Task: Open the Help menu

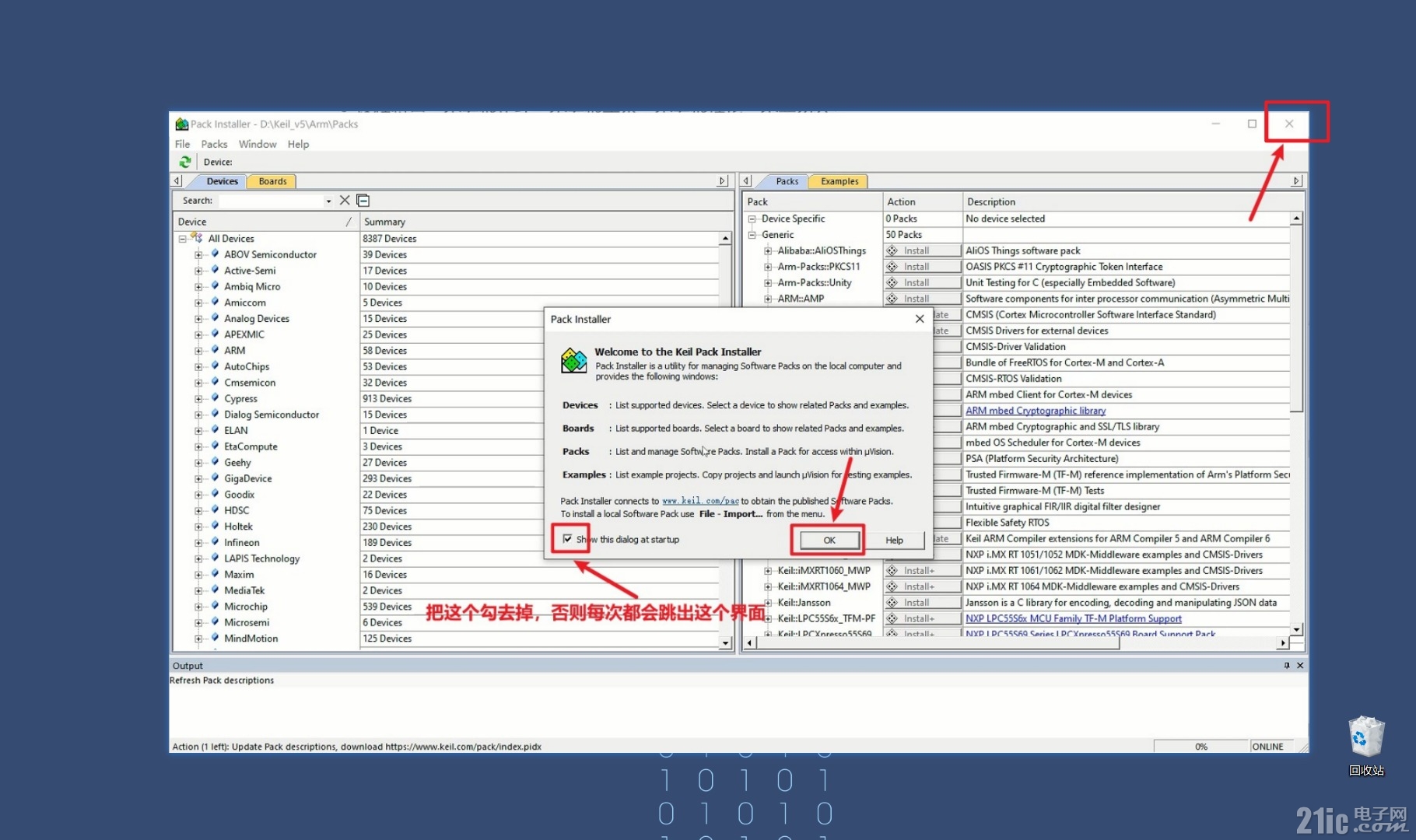Action: click(x=298, y=144)
